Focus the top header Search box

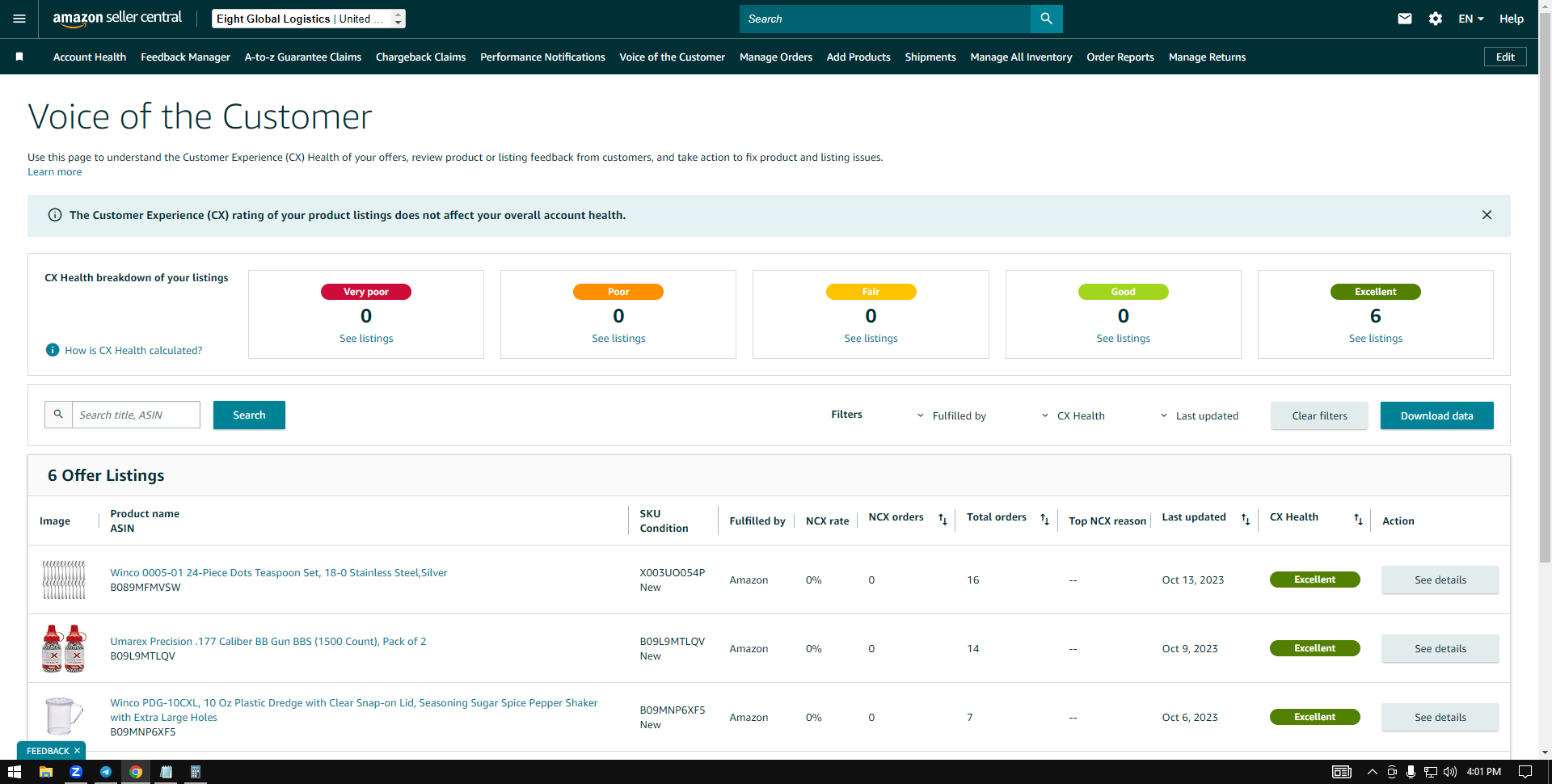(x=885, y=19)
